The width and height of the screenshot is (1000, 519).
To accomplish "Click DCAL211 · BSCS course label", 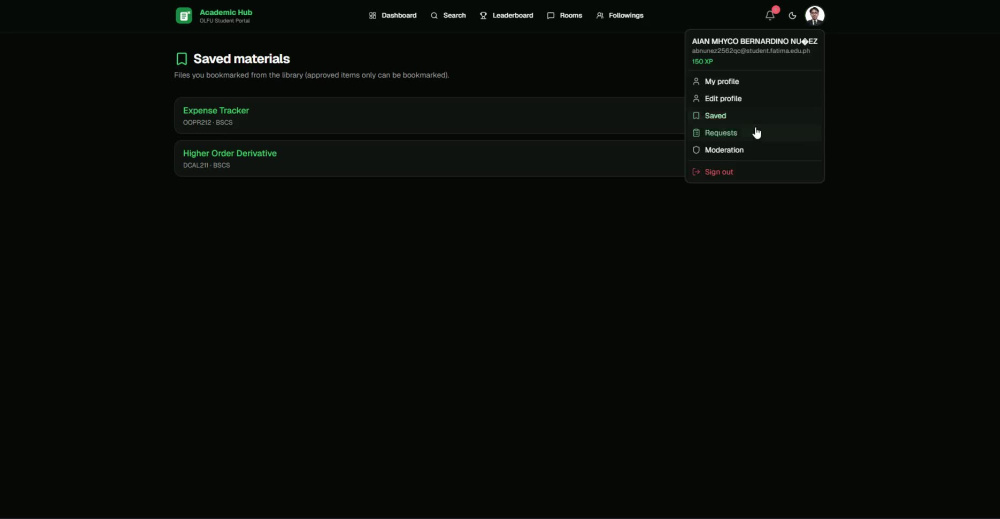I will coord(207,165).
